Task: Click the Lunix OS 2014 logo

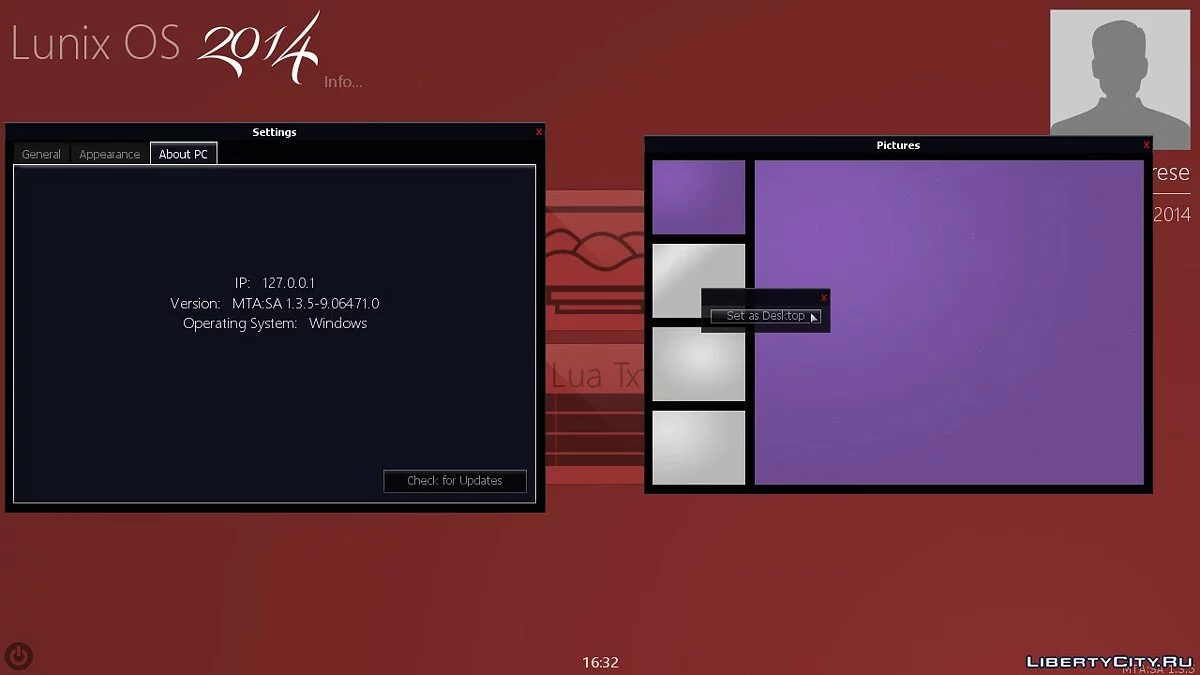Action: click(x=165, y=45)
